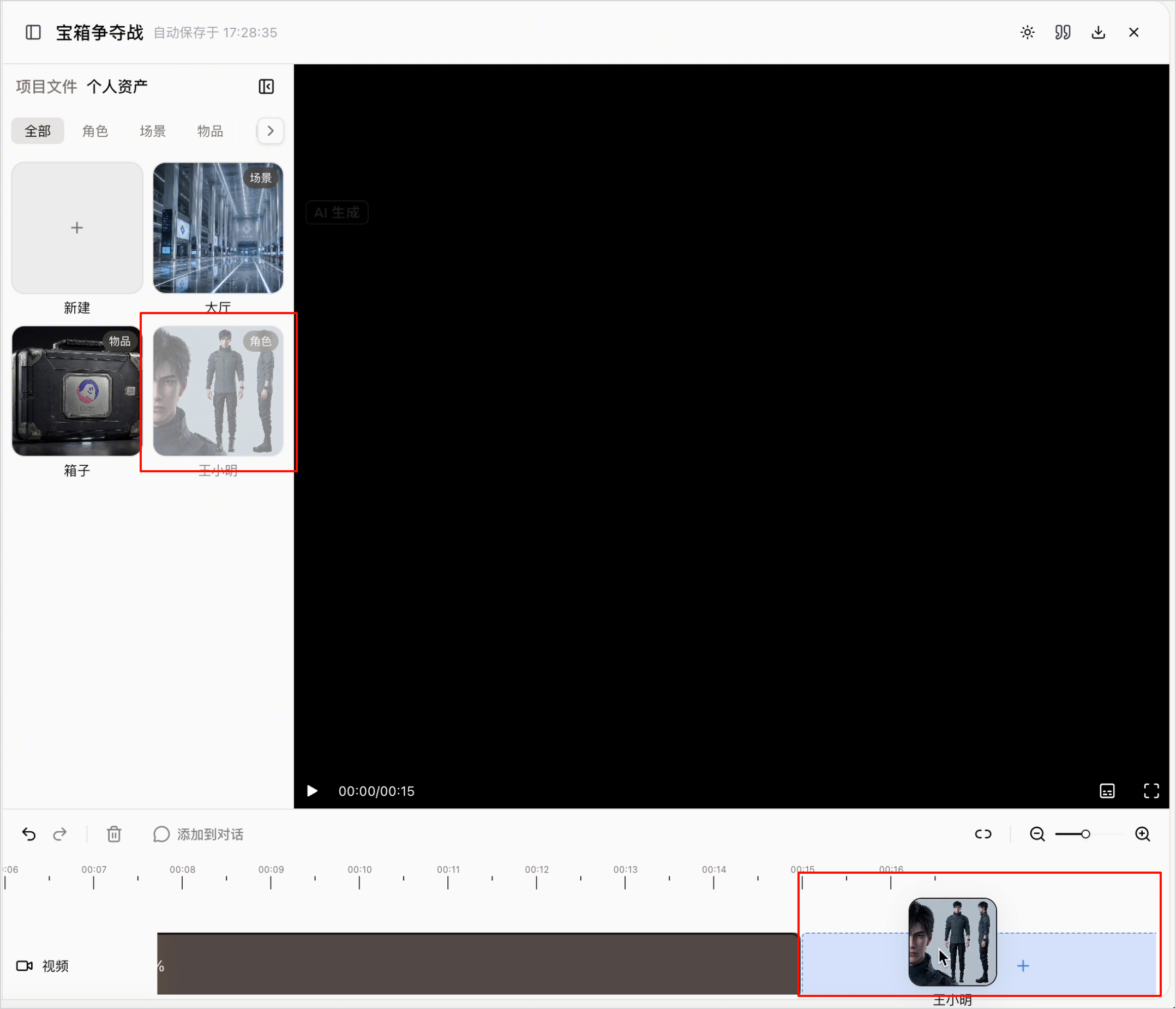Undo the last action

pos(29,834)
